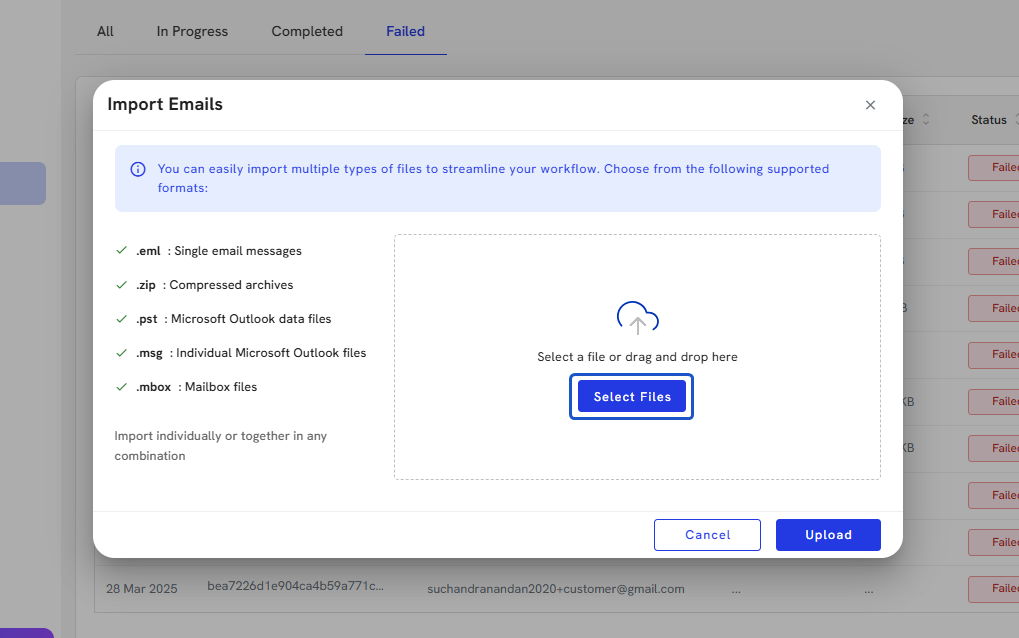Switch to the All tab
The image size is (1019, 638).
[x=105, y=32]
